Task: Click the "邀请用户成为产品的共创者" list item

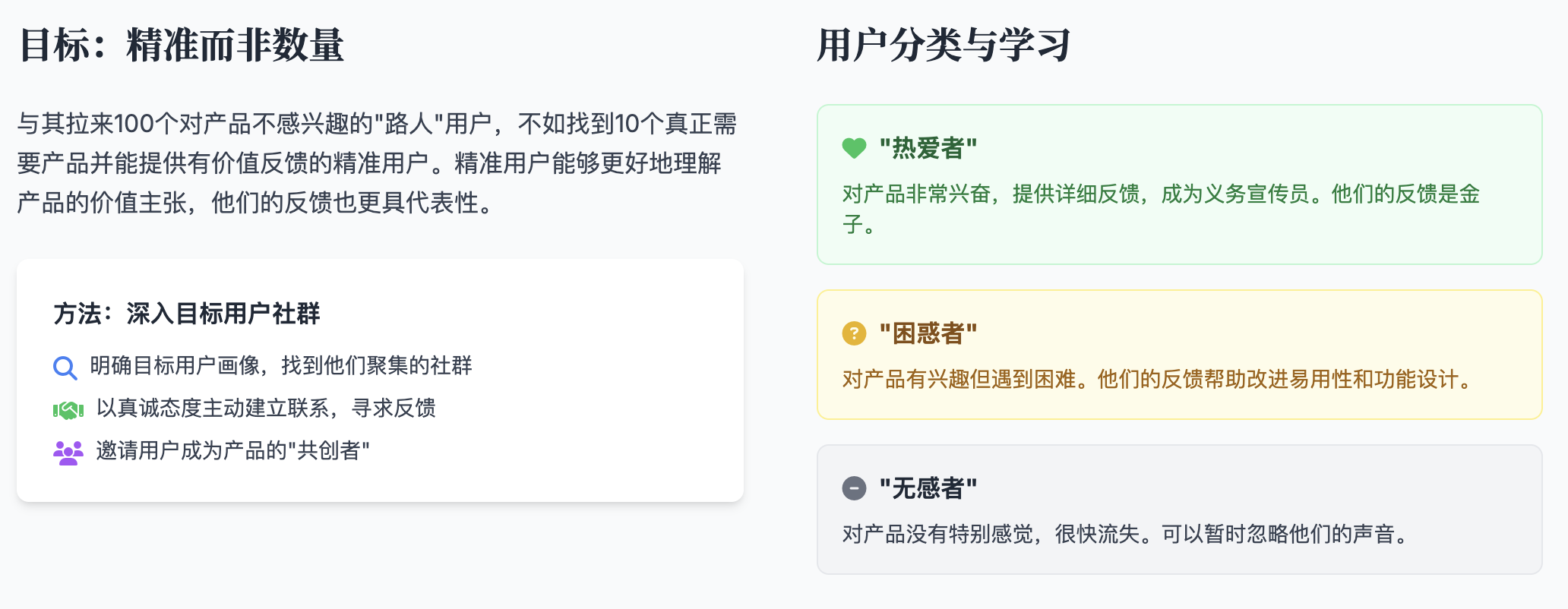Action: (x=232, y=451)
